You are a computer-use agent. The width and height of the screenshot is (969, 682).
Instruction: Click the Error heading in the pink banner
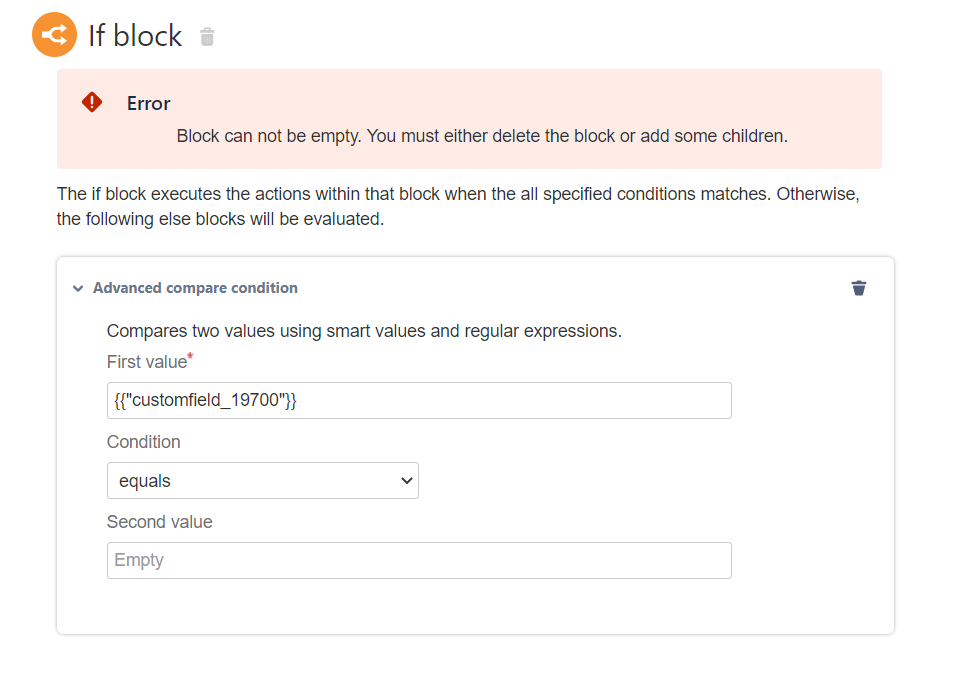(147, 103)
